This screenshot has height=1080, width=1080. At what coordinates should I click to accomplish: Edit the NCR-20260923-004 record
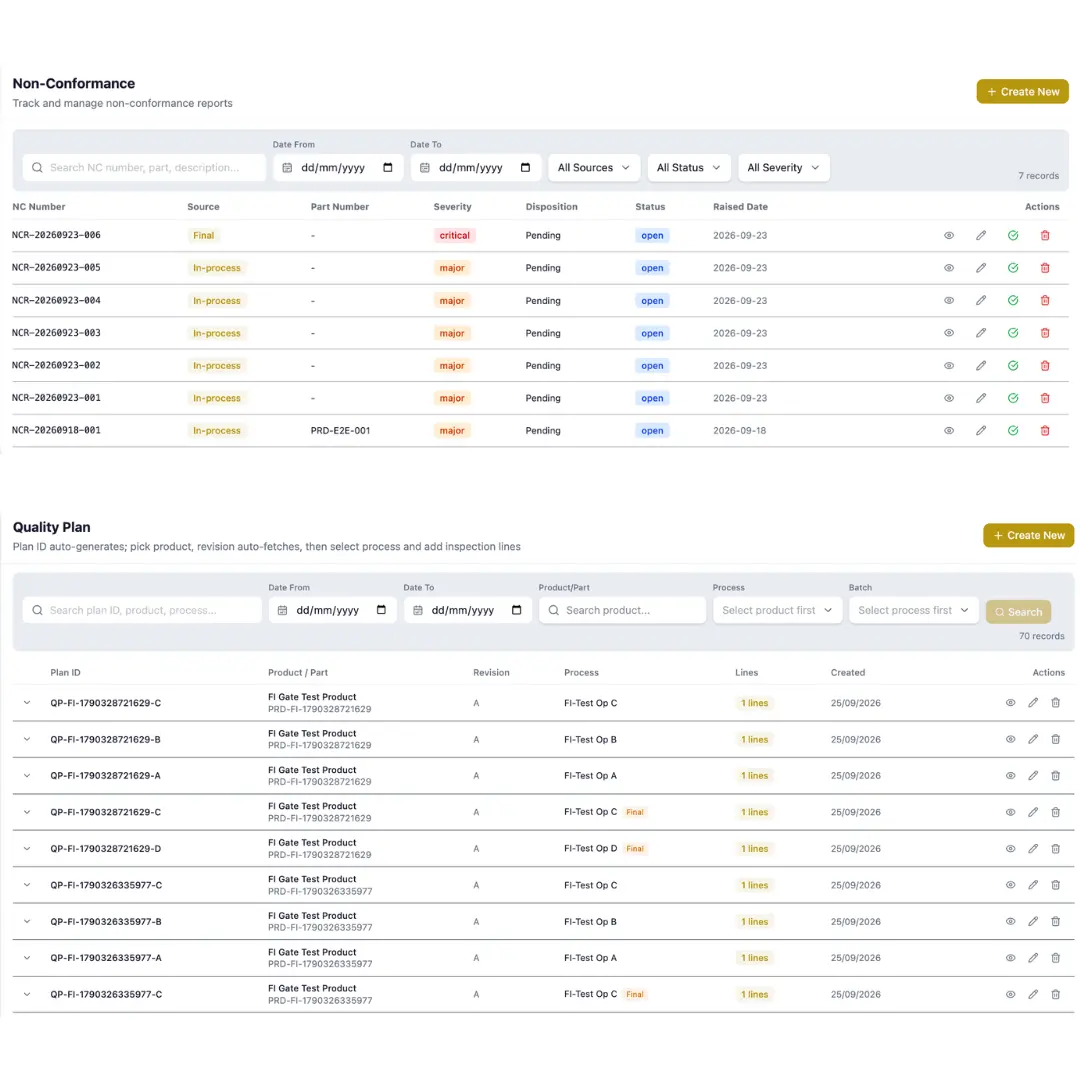coord(981,300)
